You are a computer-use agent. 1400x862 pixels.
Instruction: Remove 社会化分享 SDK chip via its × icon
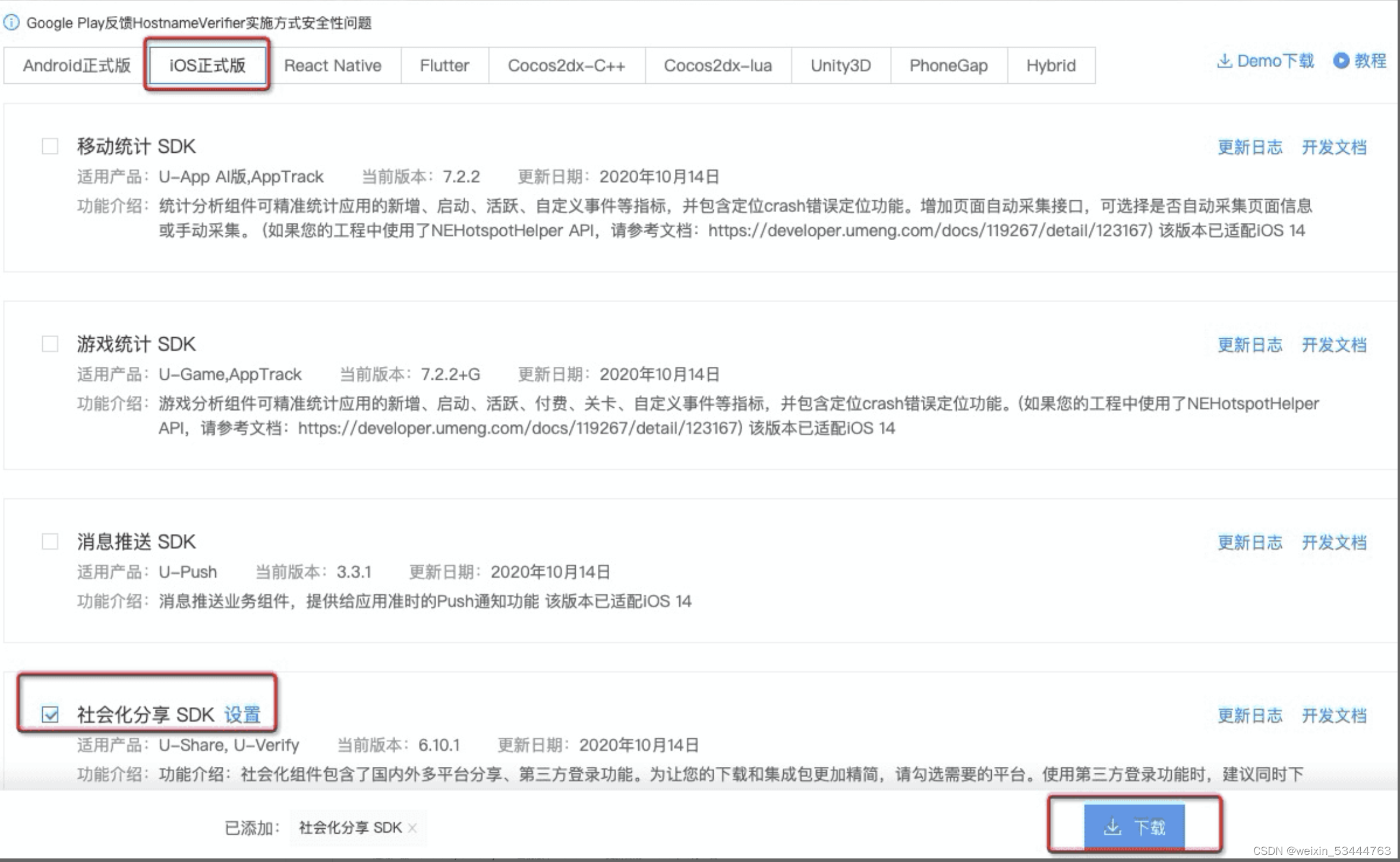coord(414,828)
